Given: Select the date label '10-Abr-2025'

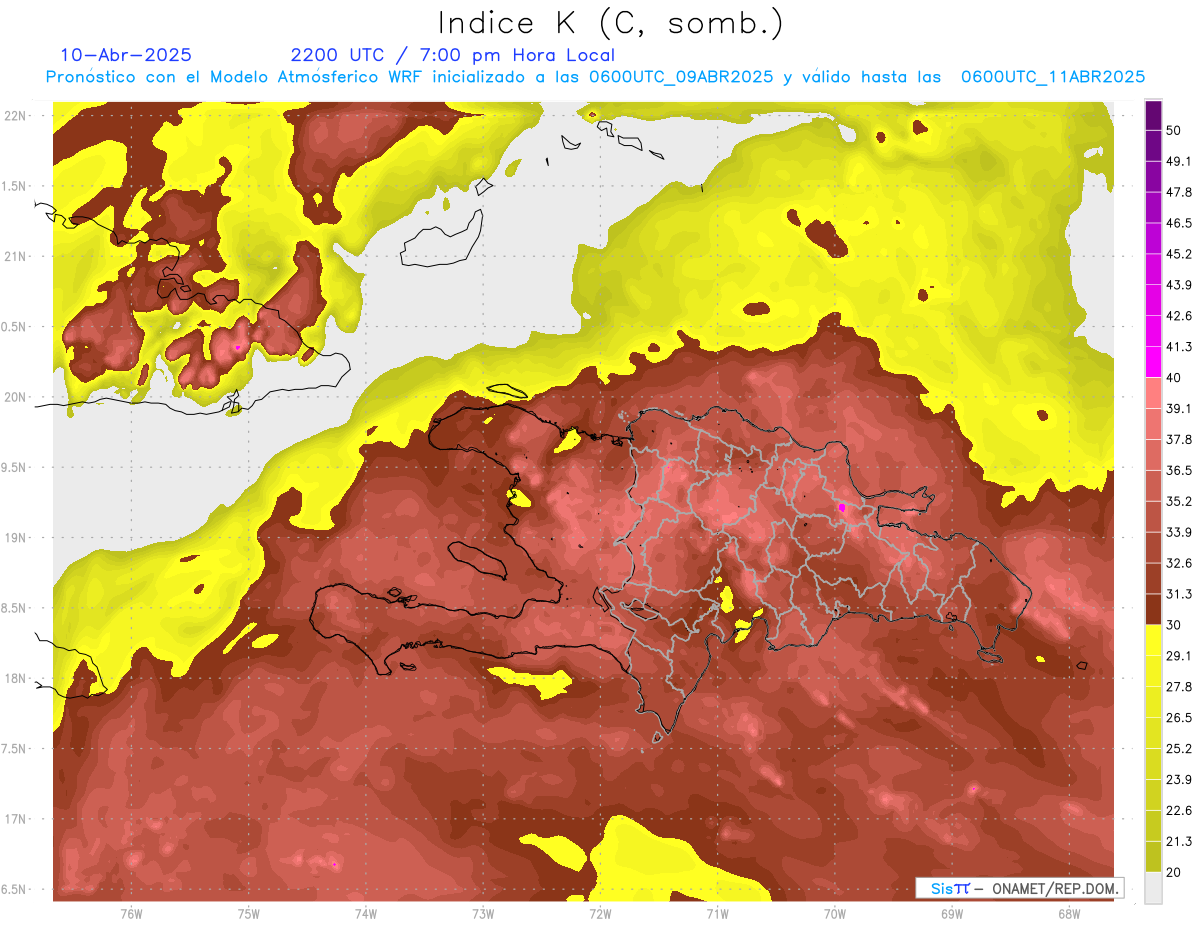Looking at the screenshot, I should click(x=126, y=55).
